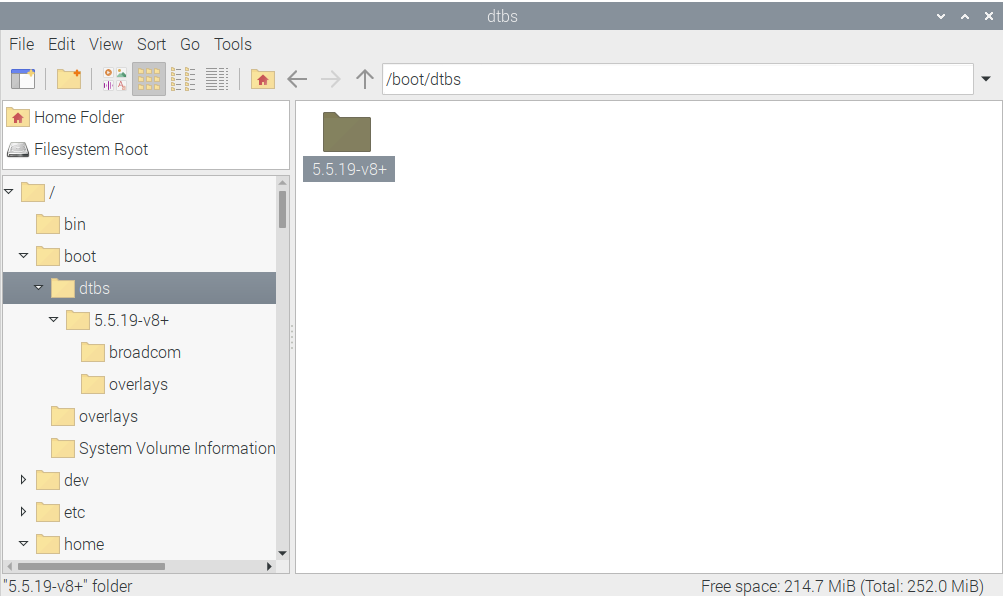
Task: Switch to thumbnail view mode
Action: 115,79
